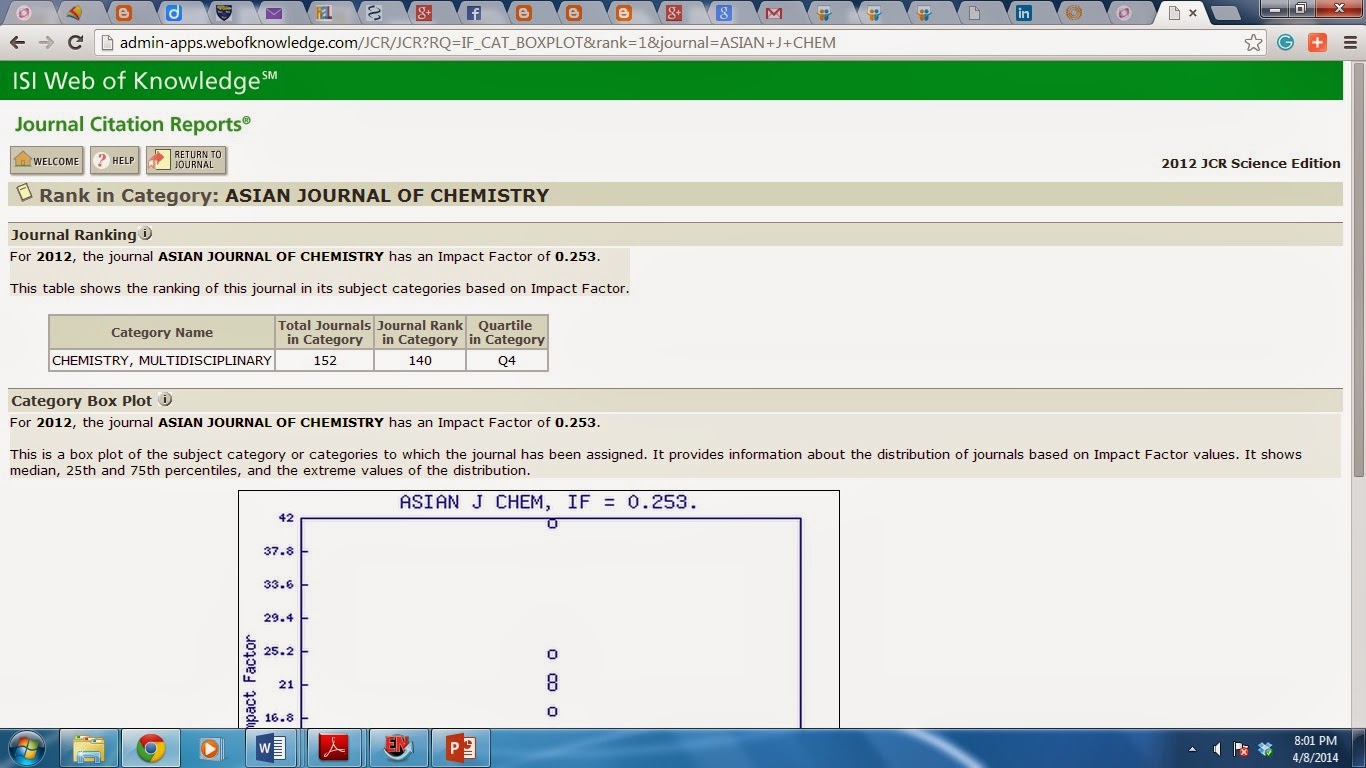
Task: Click the Category Name column header
Action: 162,332
